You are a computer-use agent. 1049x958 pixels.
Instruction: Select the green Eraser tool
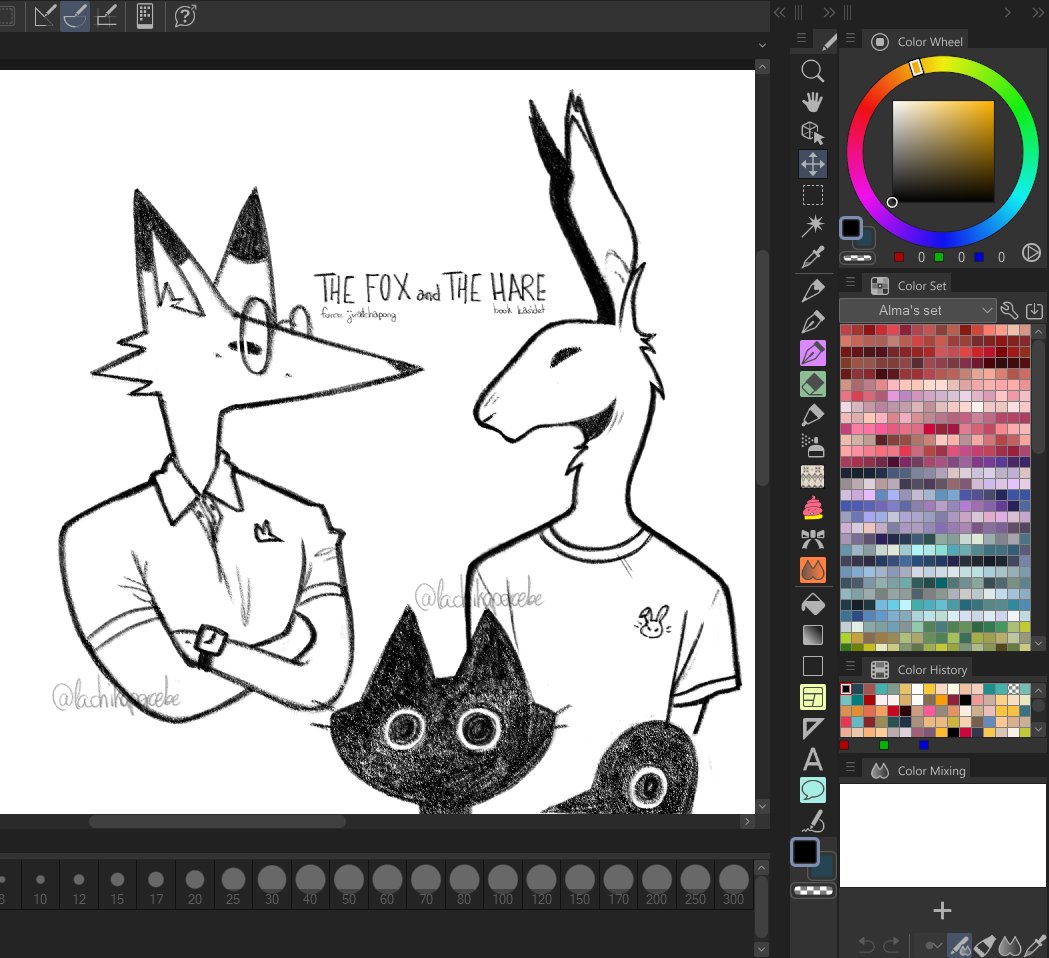pyautogui.click(x=812, y=384)
